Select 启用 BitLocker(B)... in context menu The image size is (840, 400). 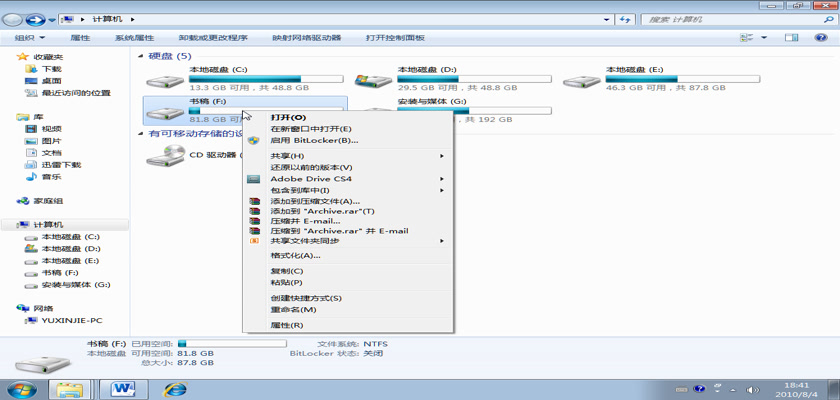tap(313, 140)
